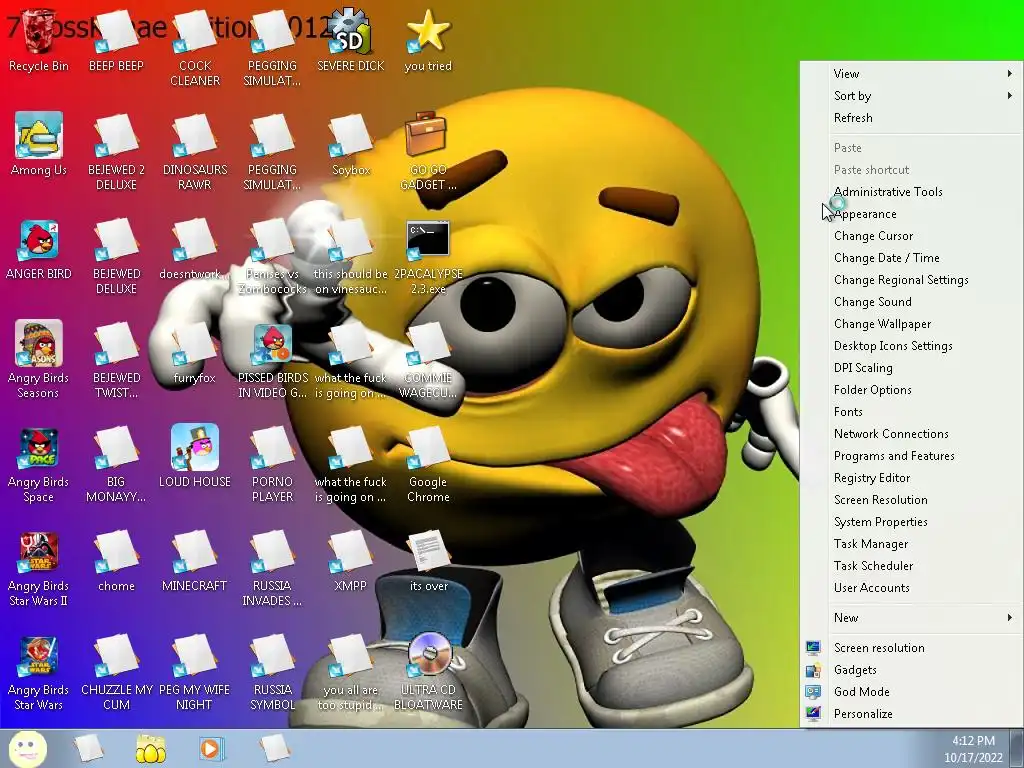Open the folder icon on the taskbar

pyautogui.click(x=150, y=748)
